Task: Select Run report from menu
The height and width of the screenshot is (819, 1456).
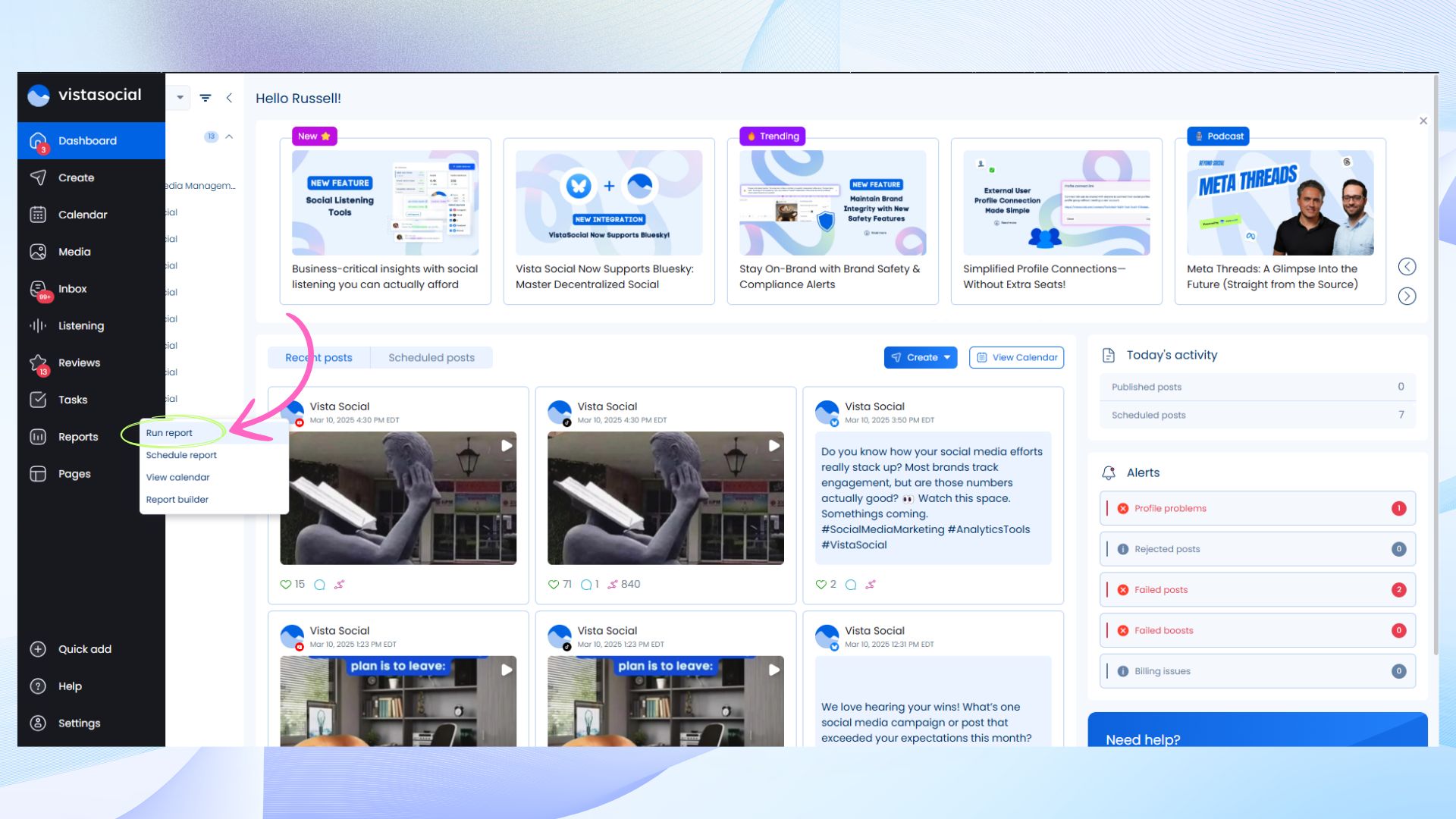Action: tap(169, 433)
